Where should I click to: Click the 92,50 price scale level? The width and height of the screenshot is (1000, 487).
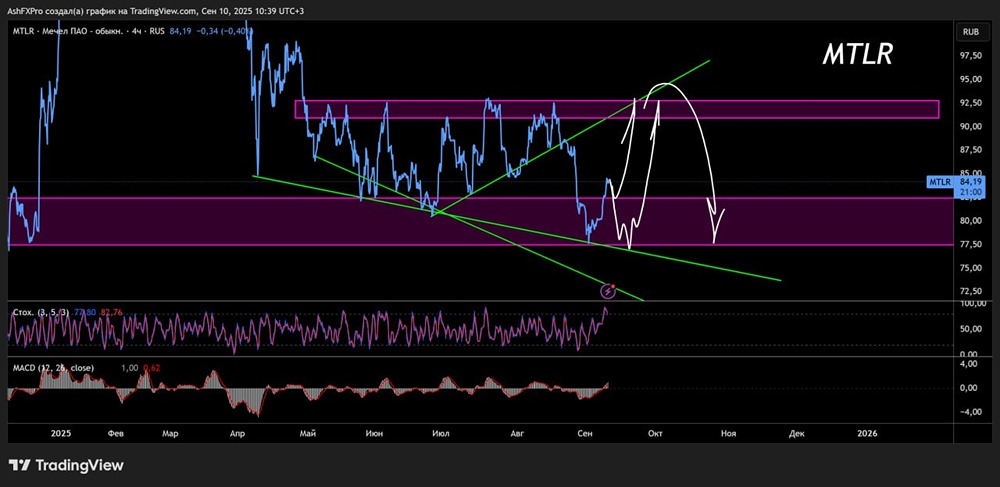coord(971,103)
